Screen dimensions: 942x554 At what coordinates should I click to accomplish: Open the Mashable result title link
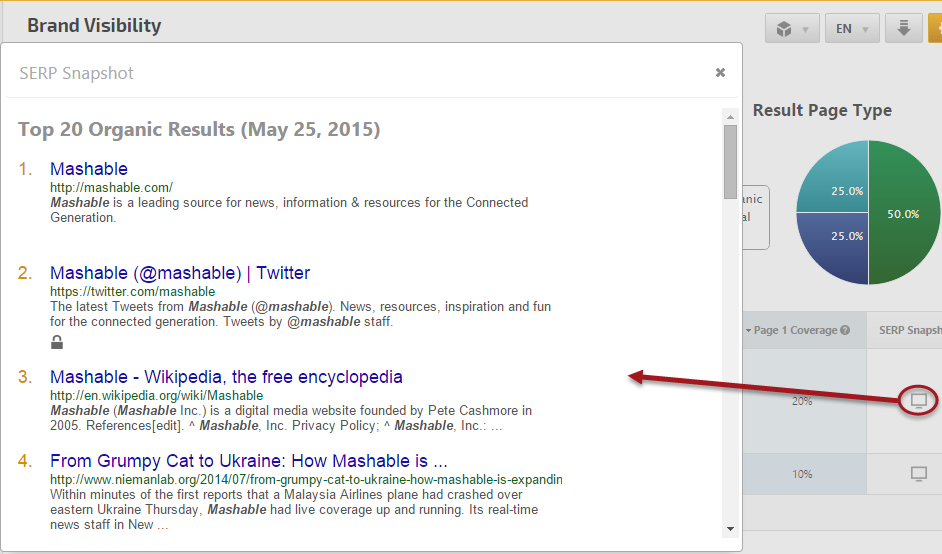89,169
